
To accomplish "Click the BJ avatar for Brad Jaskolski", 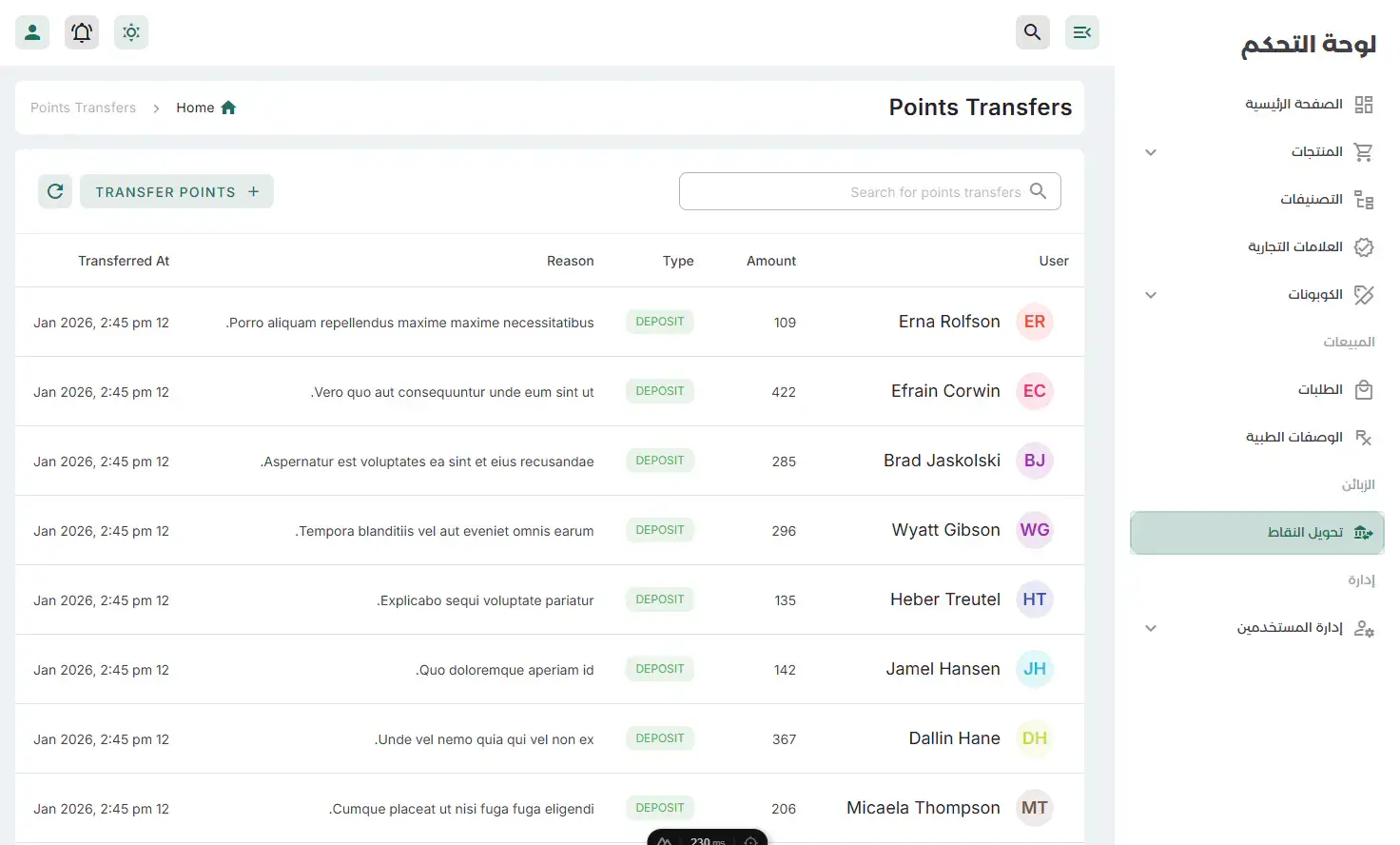I will 1035,461.
